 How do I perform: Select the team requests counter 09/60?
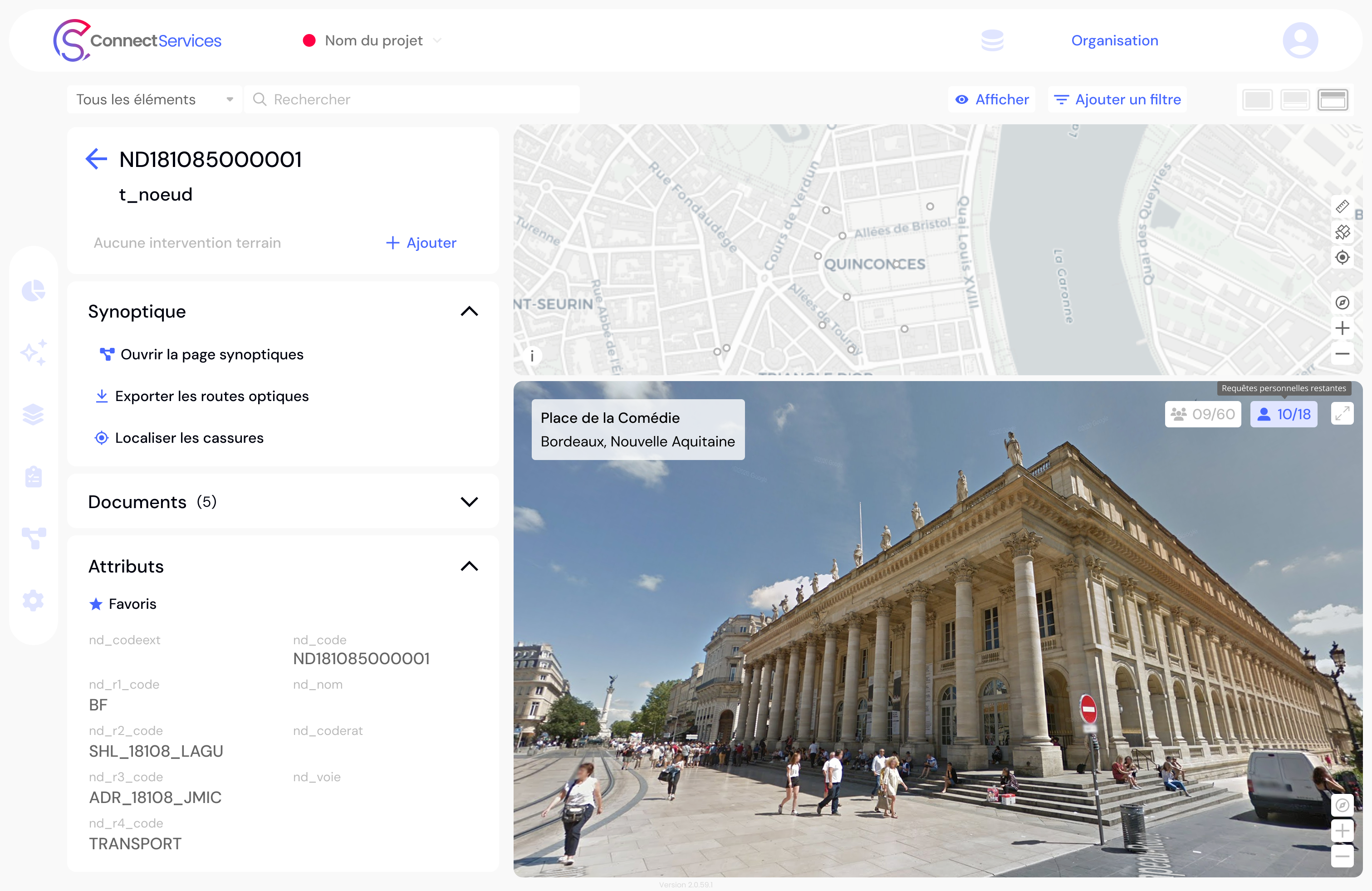point(1202,414)
